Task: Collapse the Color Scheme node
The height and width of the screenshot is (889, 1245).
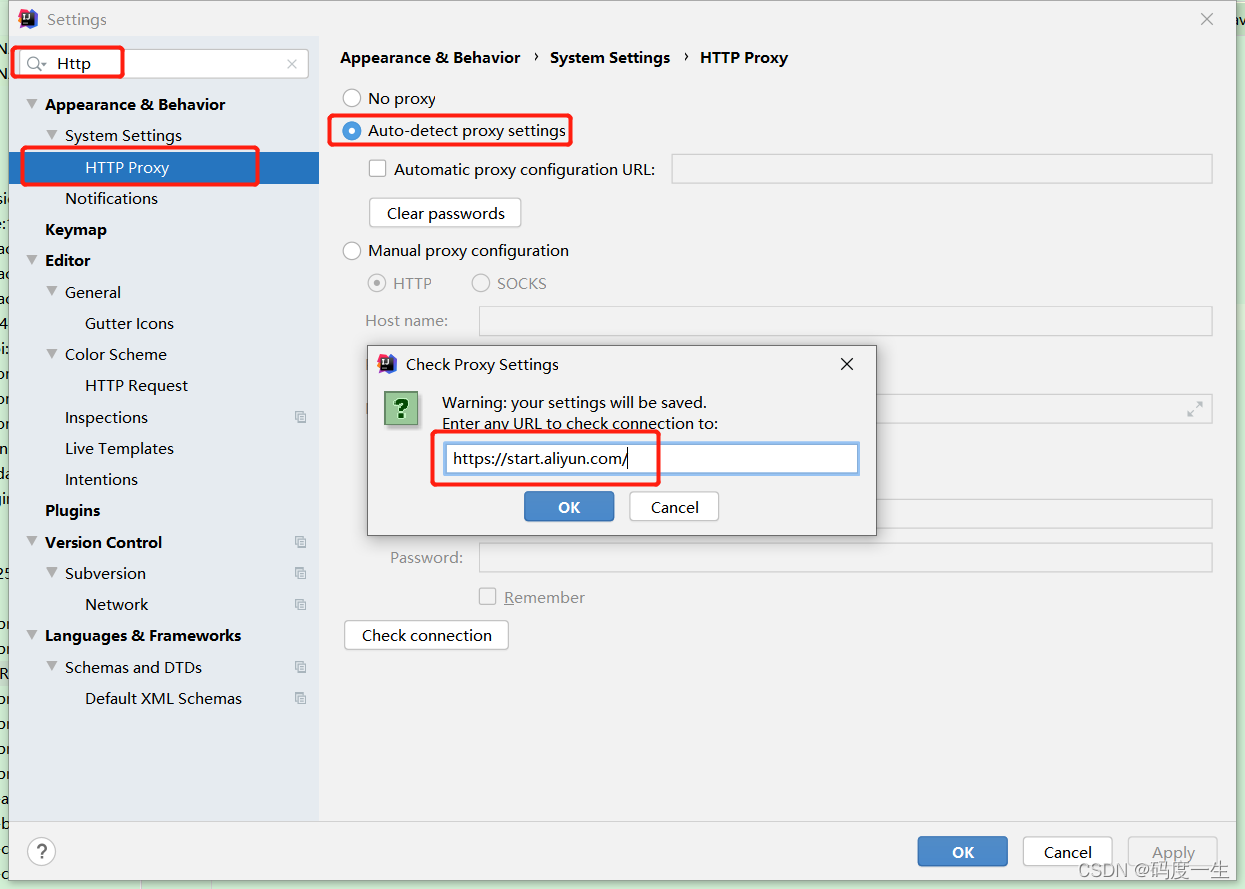Action: coord(52,354)
